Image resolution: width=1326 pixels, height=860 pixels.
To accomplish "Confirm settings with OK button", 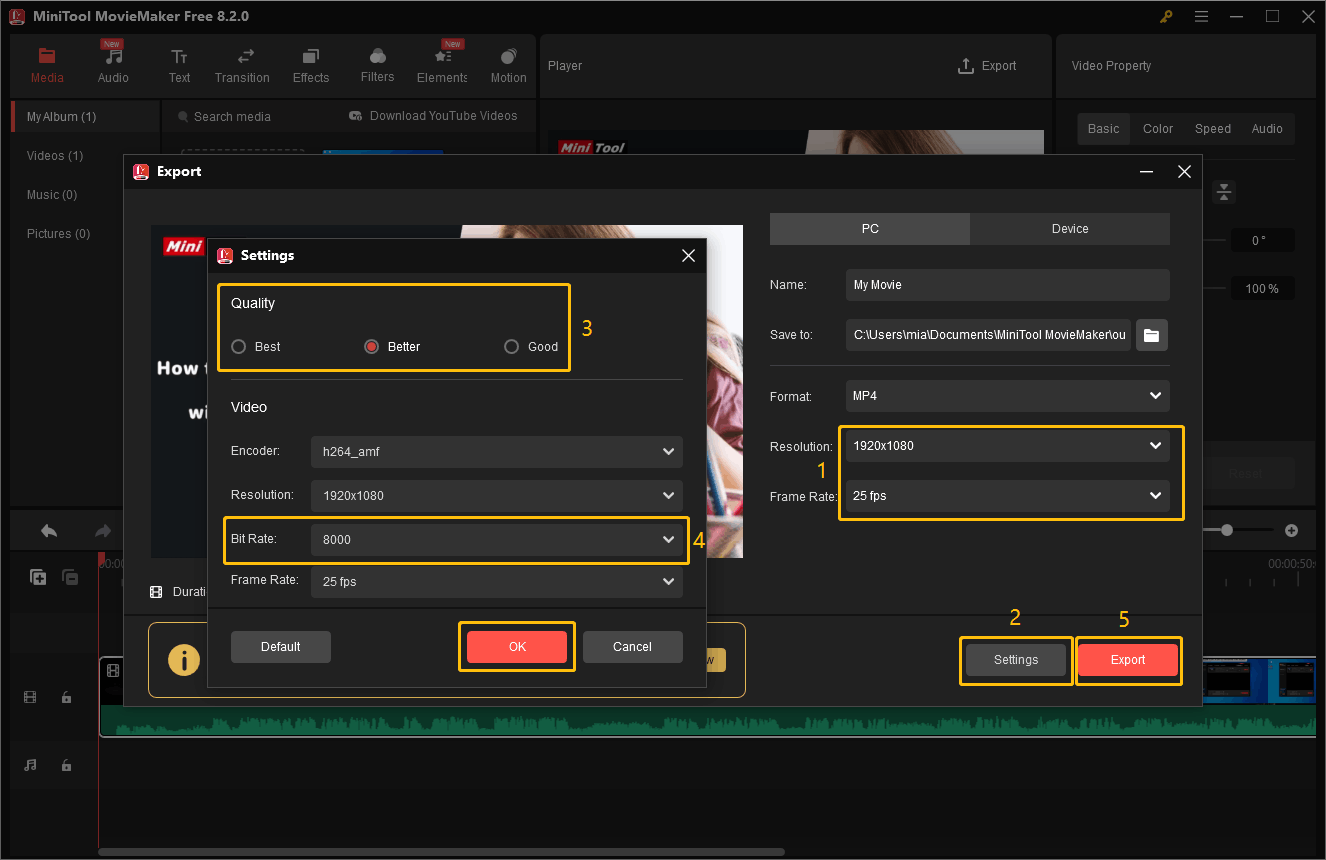I will click(x=517, y=647).
